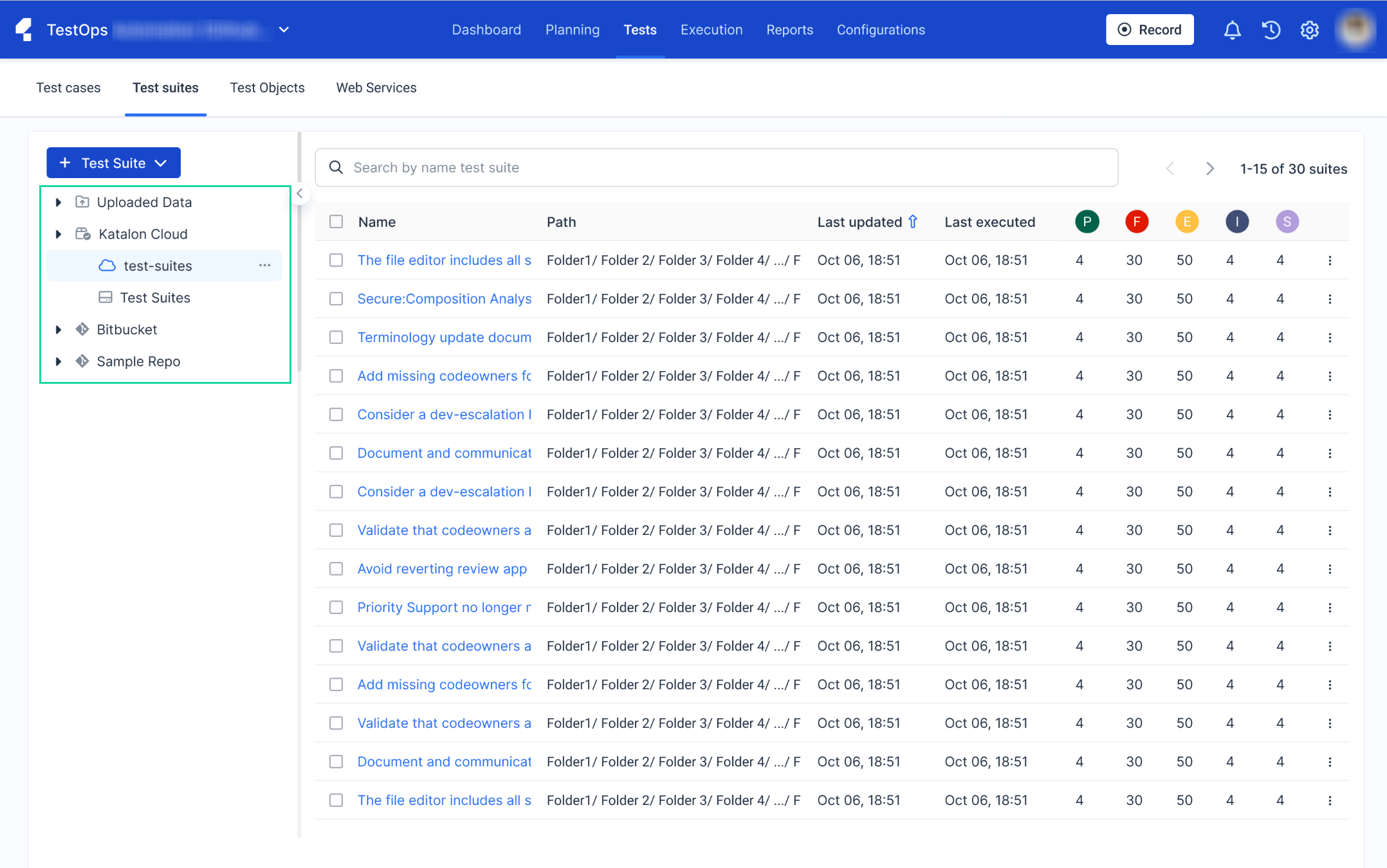Expand the Uploaded Data tree node
The height and width of the screenshot is (868, 1387).
pyautogui.click(x=59, y=203)
